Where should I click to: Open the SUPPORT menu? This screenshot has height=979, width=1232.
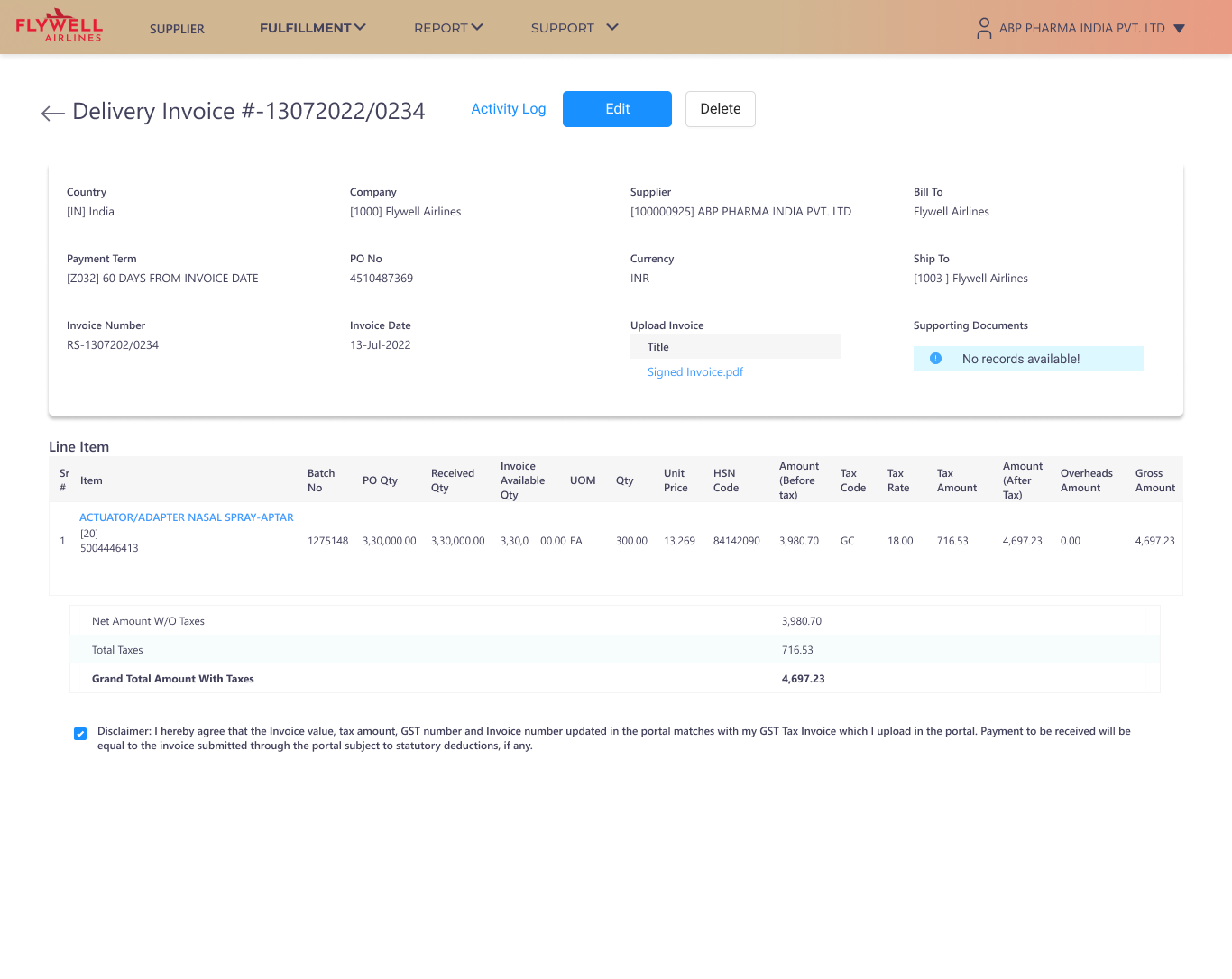pyautogui.click(x=561, y=28)
